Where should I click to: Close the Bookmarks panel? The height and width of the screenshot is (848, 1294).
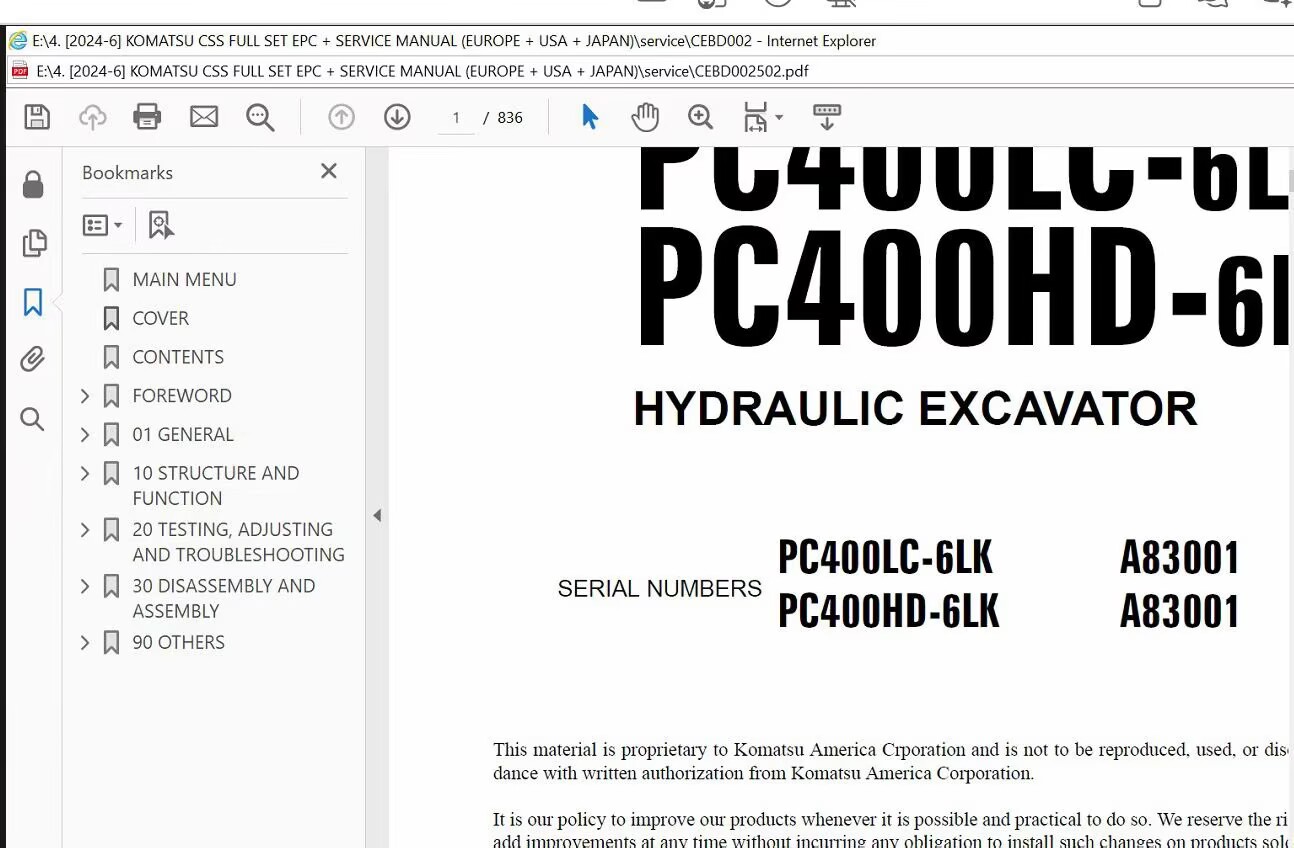[329, 171]
